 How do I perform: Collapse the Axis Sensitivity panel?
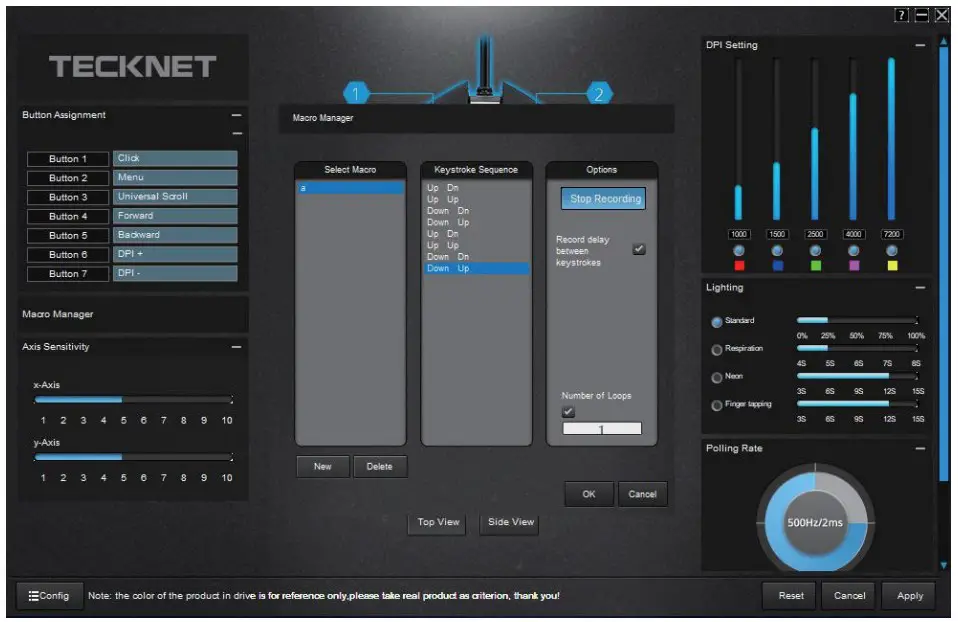(x=236, y=347)
